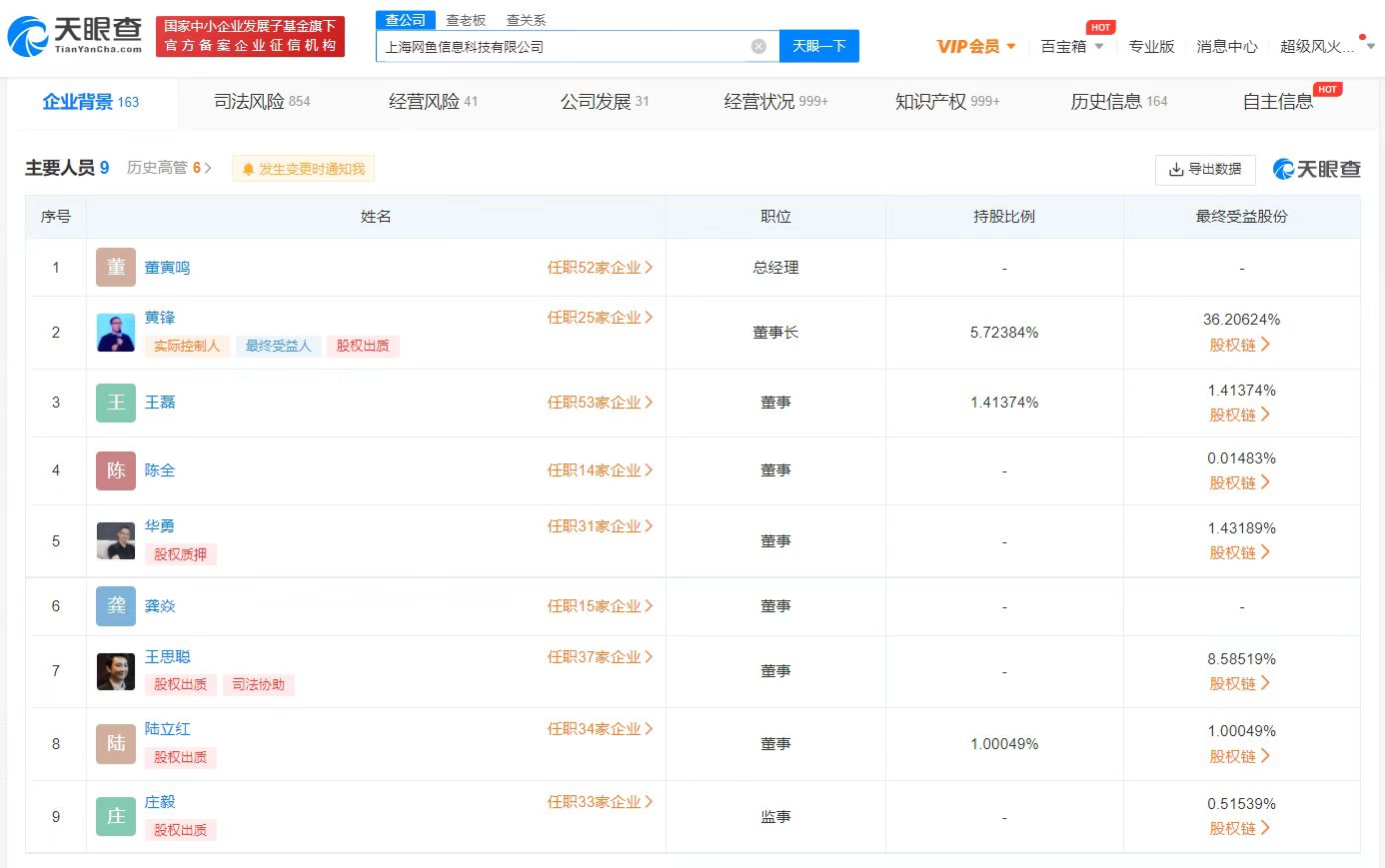Open 董寅鸣's name link
The height and width of the screenshot is (868, 1385).
click(x=167, y=268)
